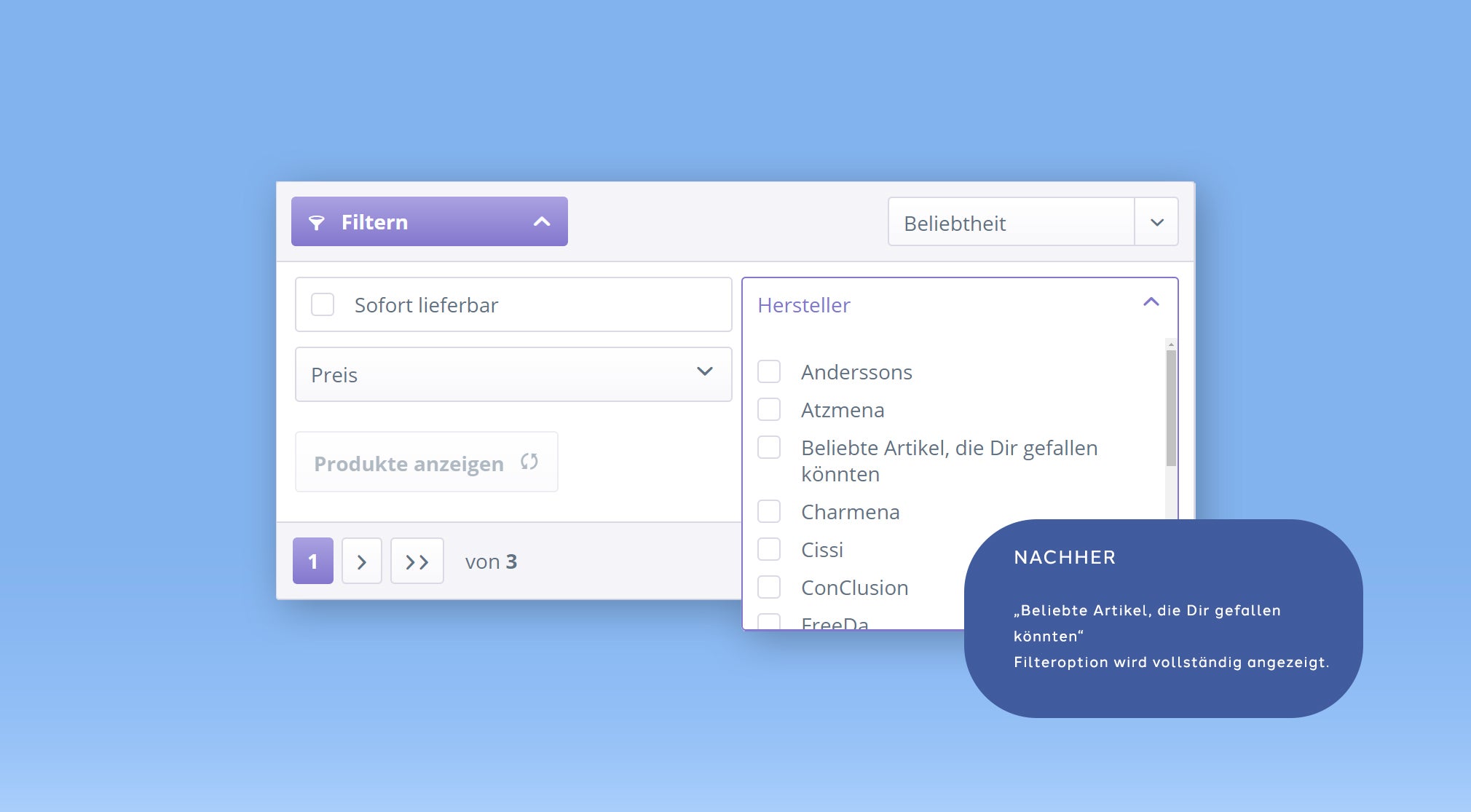The height and width of the screenshot is (812, 1471).
Task: Click the Preis chevron arrow
Action: pos(704,371)
